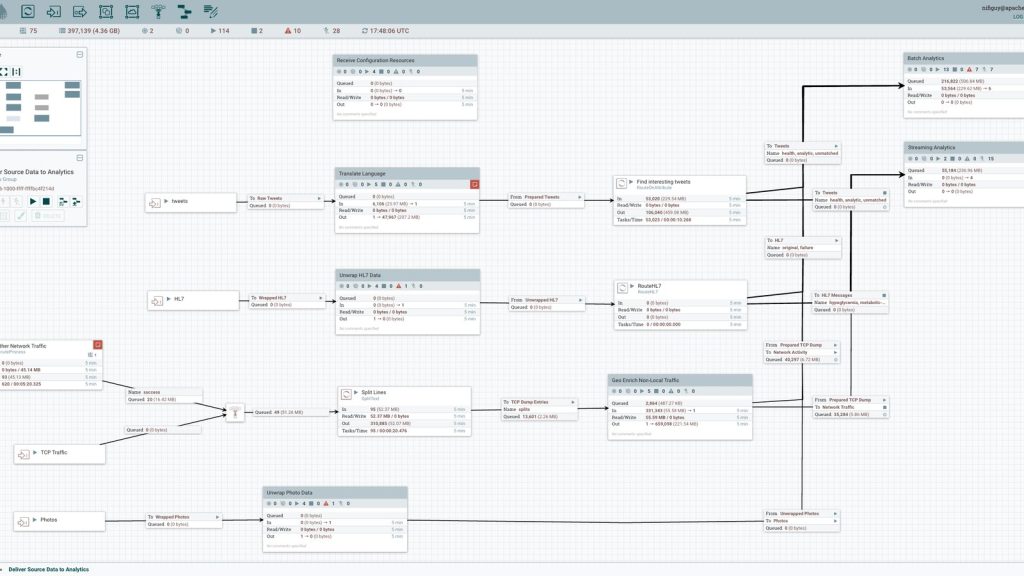Select the Batch Analytics group header
Image resolution: width=1024 pixels, height=576 pixels.
(x=964, y=58)
